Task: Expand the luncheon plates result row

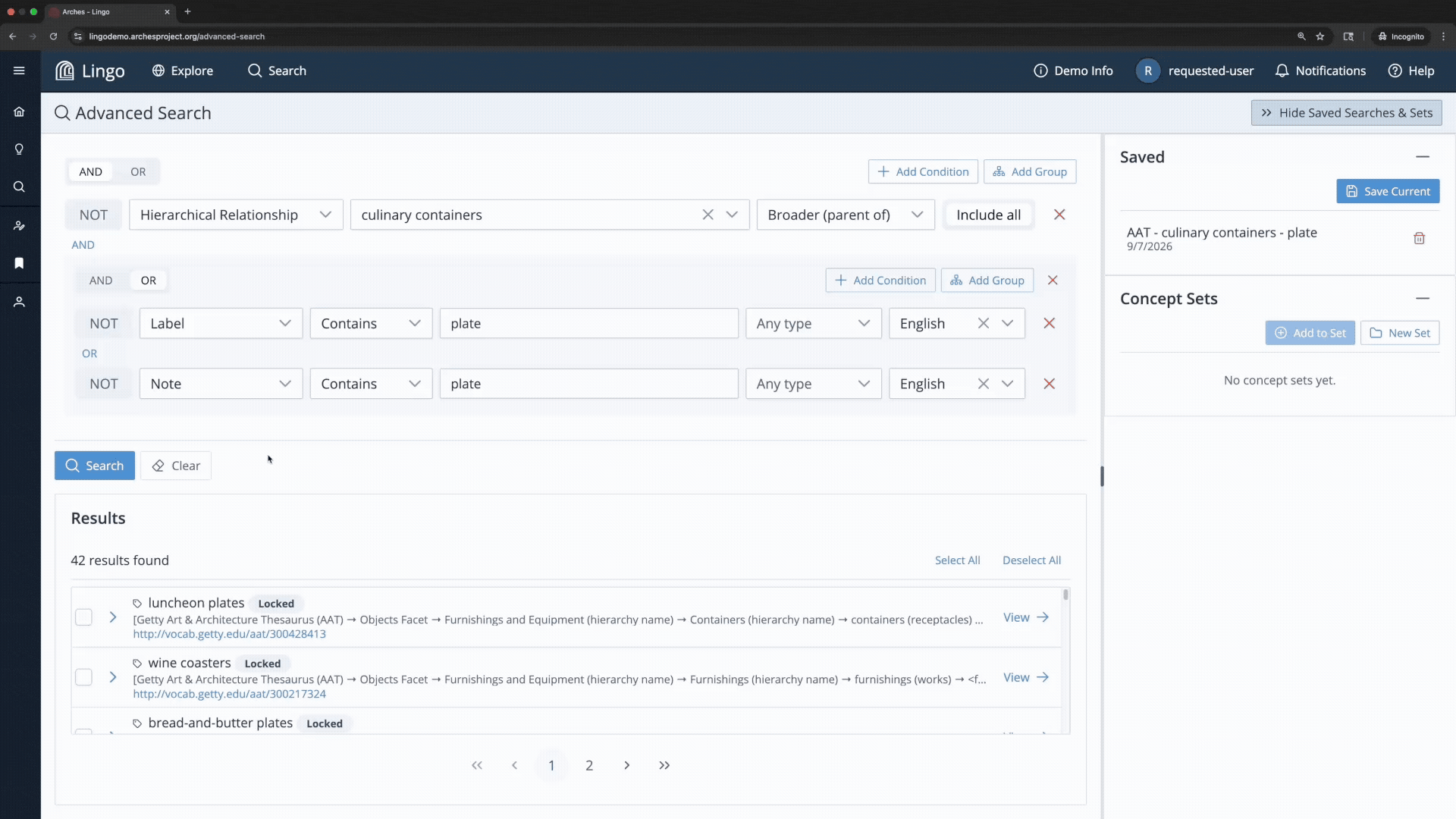Action: point(112,617)
